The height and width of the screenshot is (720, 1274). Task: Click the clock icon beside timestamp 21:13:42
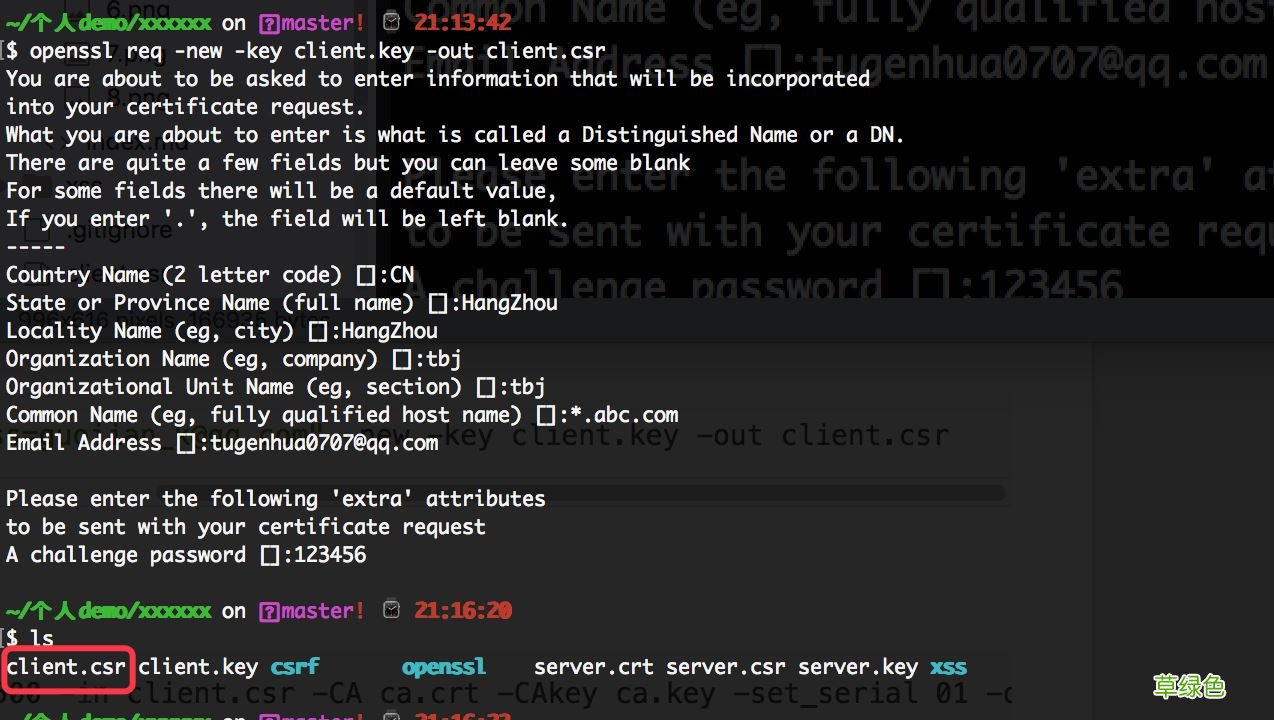tap(391, 20)
